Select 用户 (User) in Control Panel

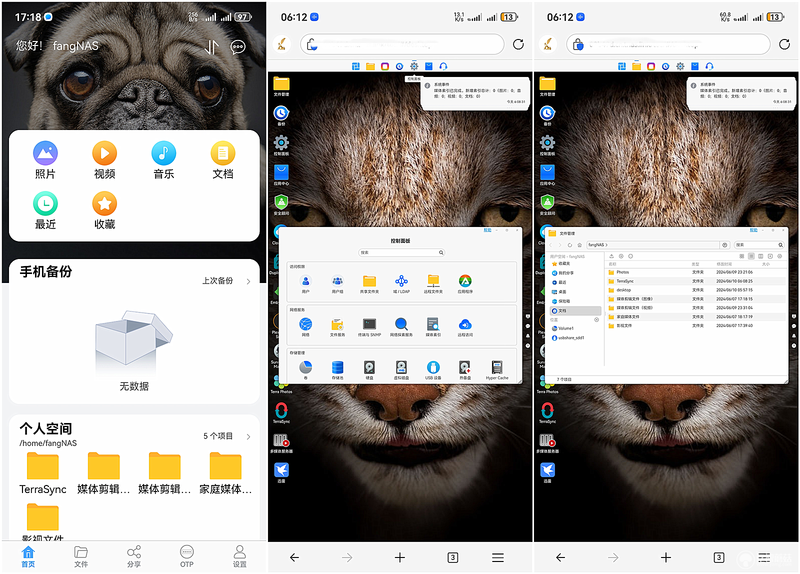[305, 284]
